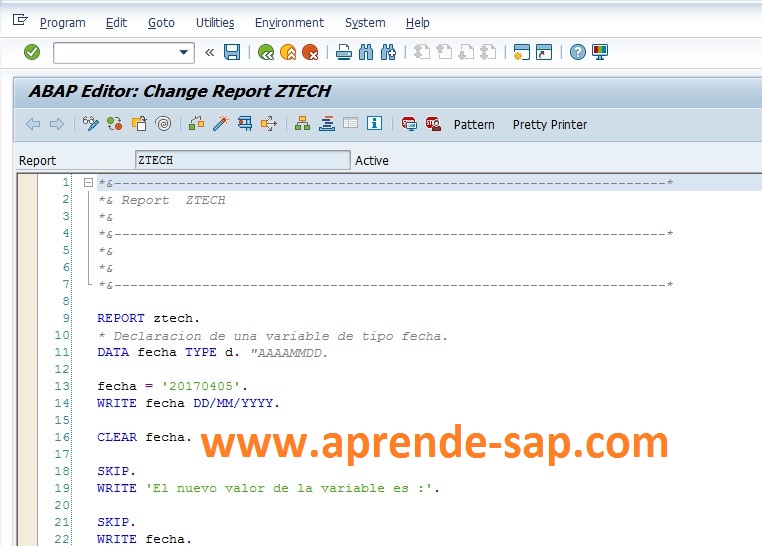Click line number 13 in the gutter

(x=62, y=386)
